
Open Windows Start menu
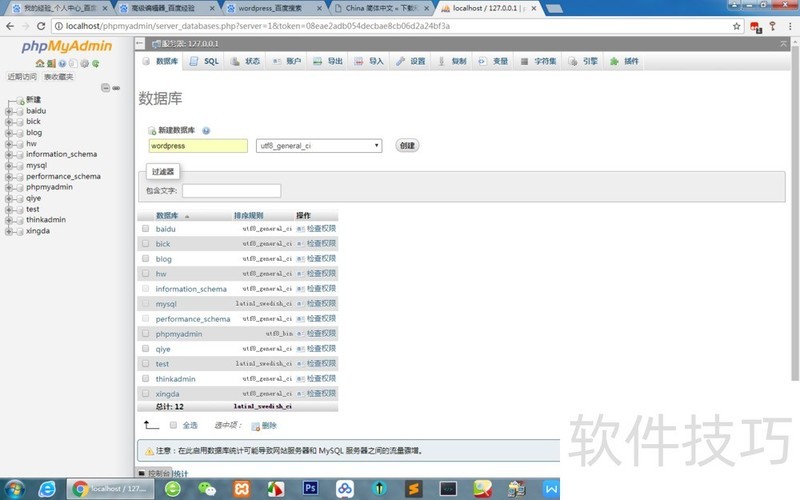coord(14,489)
